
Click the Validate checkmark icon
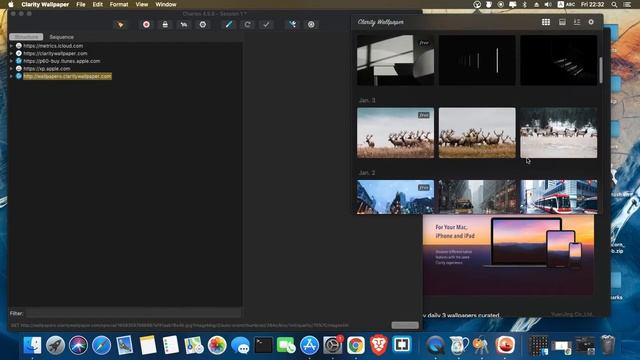[x=266, y=24]
